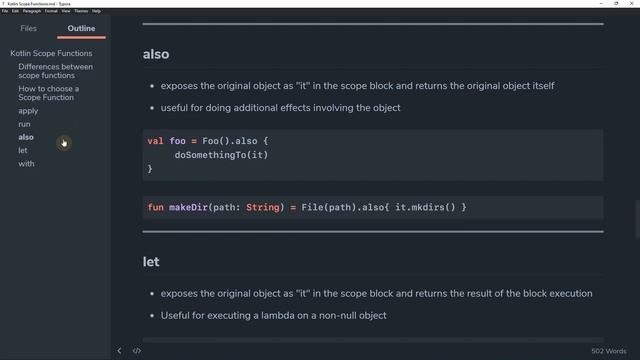640x360 pixels.
Task: Click the Typora app icon in title bar
Action: click(3, 4)
